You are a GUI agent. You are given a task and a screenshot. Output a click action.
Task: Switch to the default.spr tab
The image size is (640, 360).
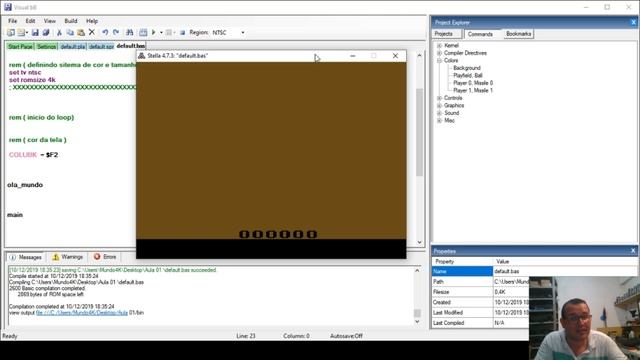[101, 47]
